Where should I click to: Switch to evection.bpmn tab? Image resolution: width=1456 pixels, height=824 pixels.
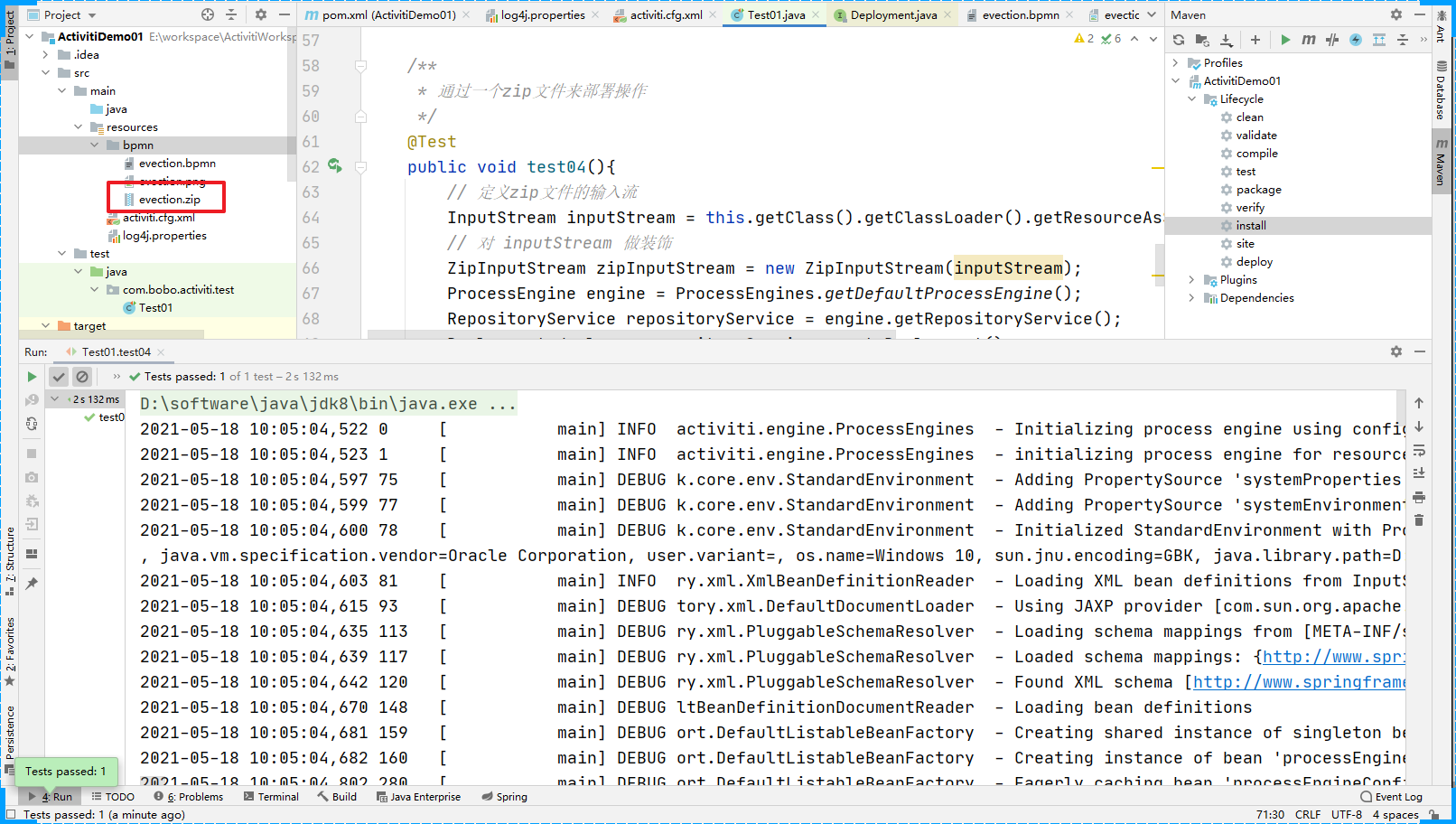[1020, 14]
